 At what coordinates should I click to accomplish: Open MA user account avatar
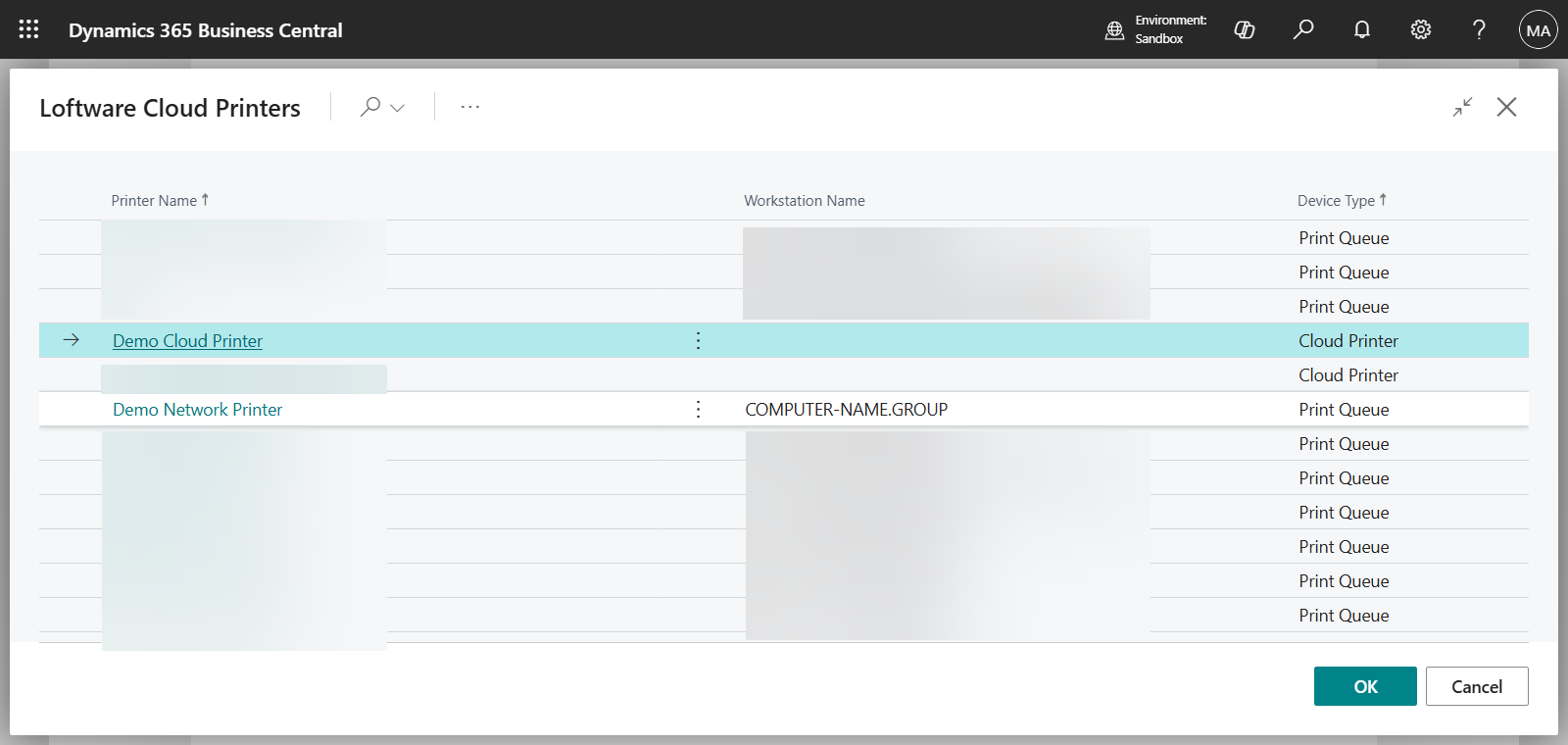click(x=1538, y=30)
